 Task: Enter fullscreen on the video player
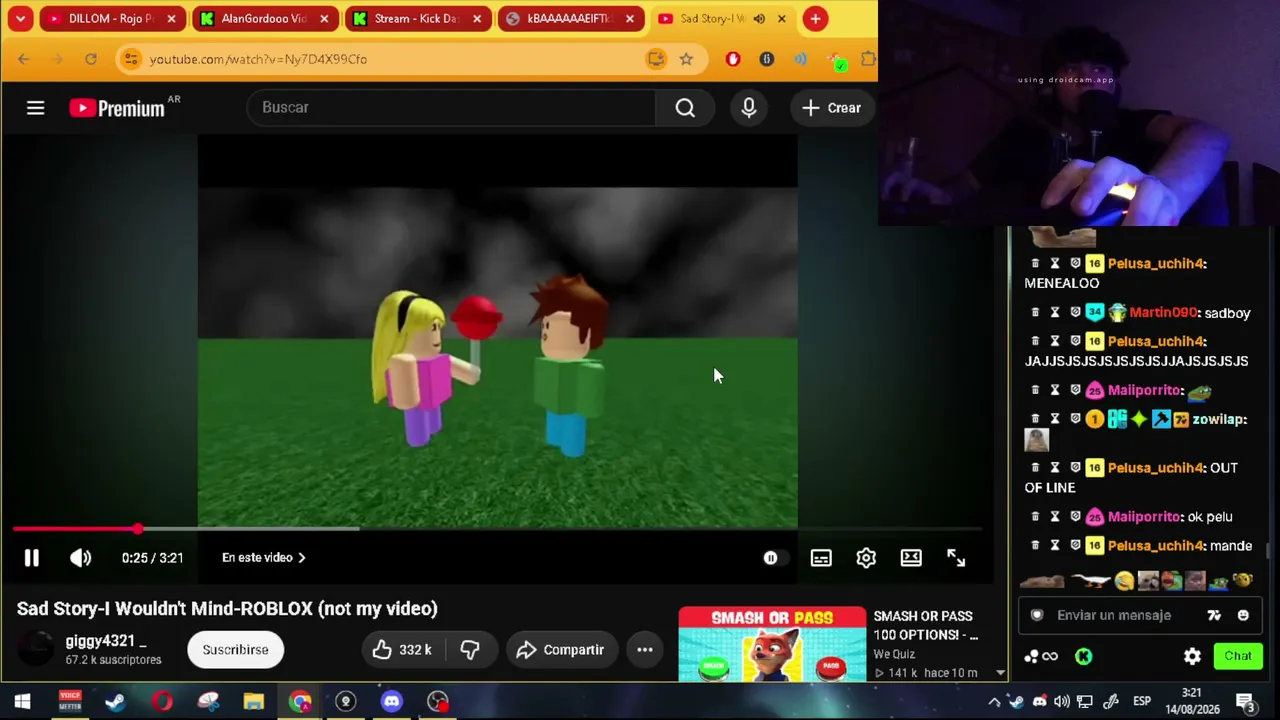pos(956,558)
